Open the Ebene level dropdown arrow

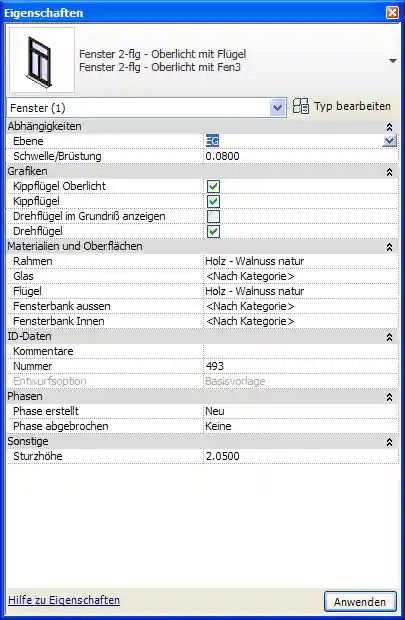[390, 141]
